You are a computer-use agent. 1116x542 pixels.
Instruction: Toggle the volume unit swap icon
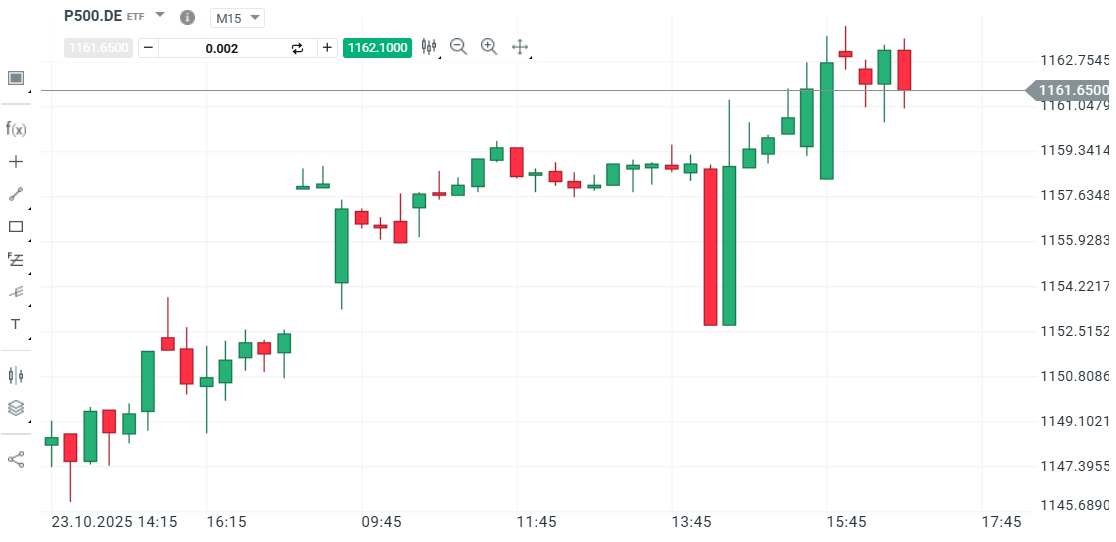click(297, 48)
